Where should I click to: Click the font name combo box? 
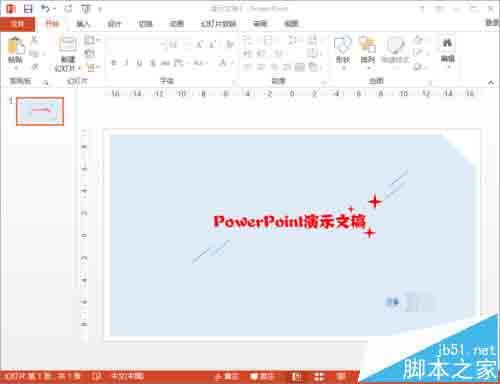[x=133, y=44]
